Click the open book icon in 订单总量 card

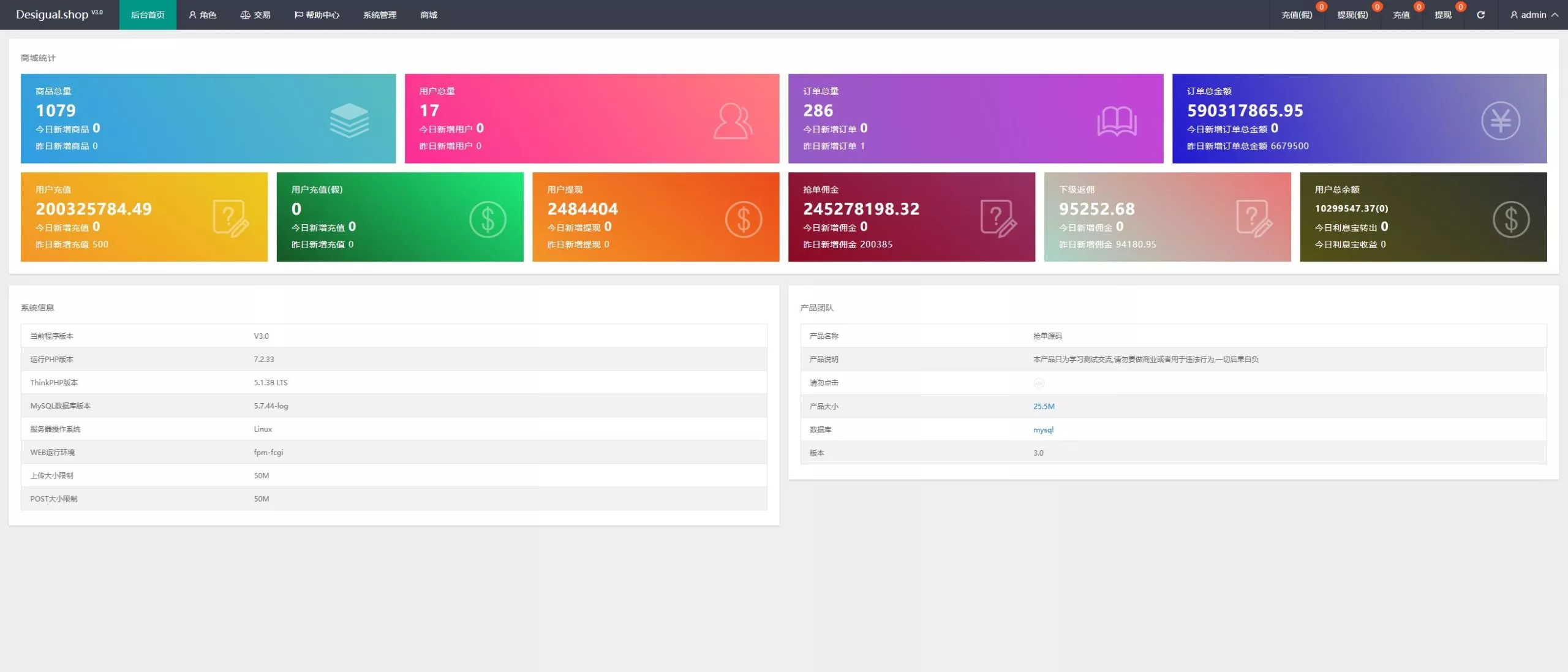point(1117,121)
